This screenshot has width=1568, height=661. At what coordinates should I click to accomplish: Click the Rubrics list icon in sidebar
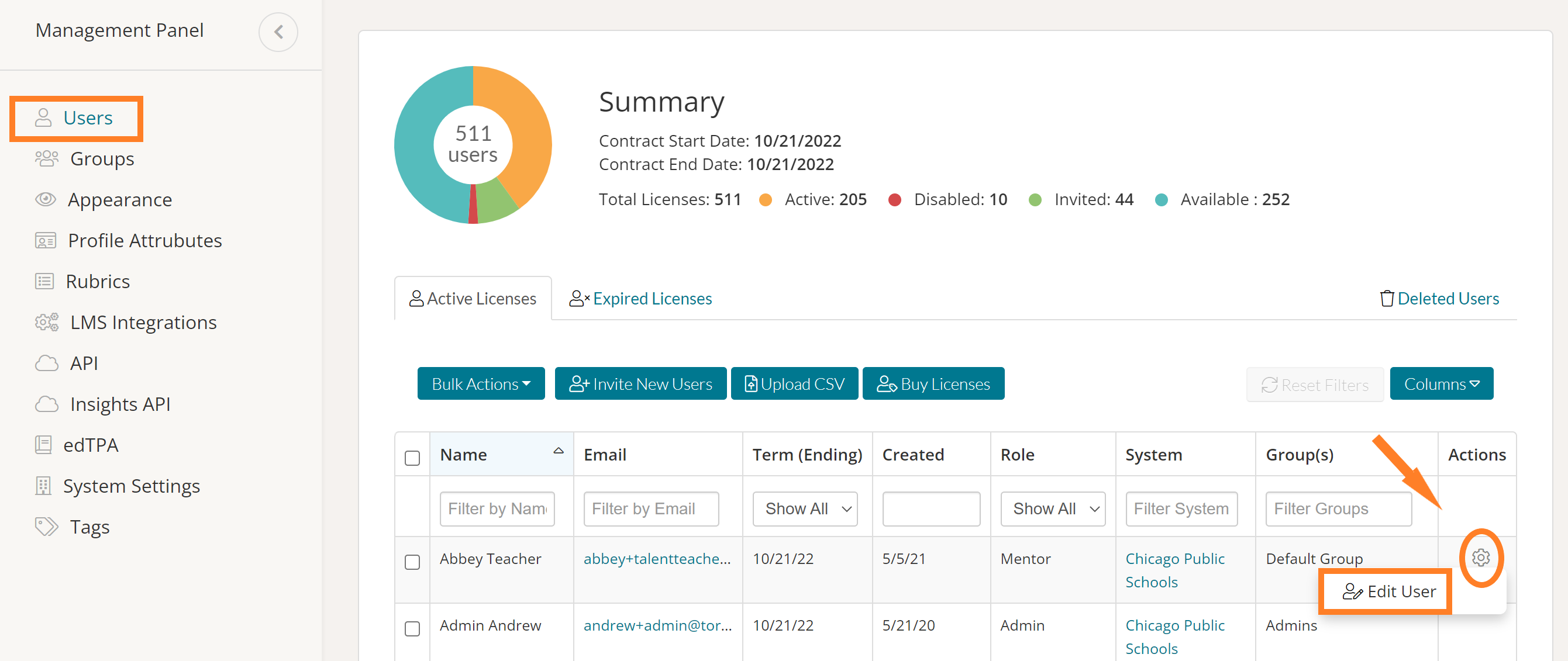[44, 281]
